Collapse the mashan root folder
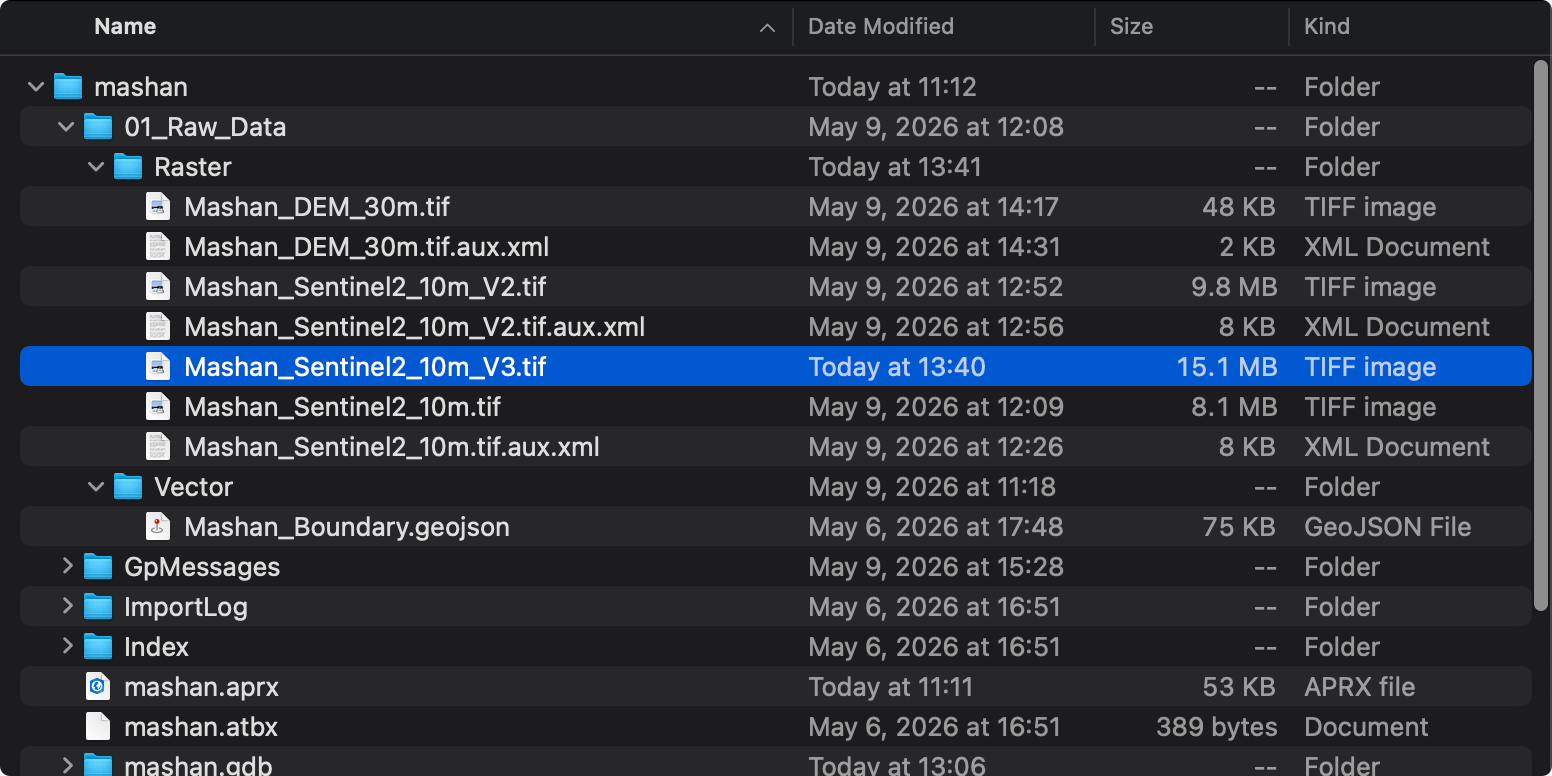This screenshot has width=1552, height=776. click(x=36, y=87)
